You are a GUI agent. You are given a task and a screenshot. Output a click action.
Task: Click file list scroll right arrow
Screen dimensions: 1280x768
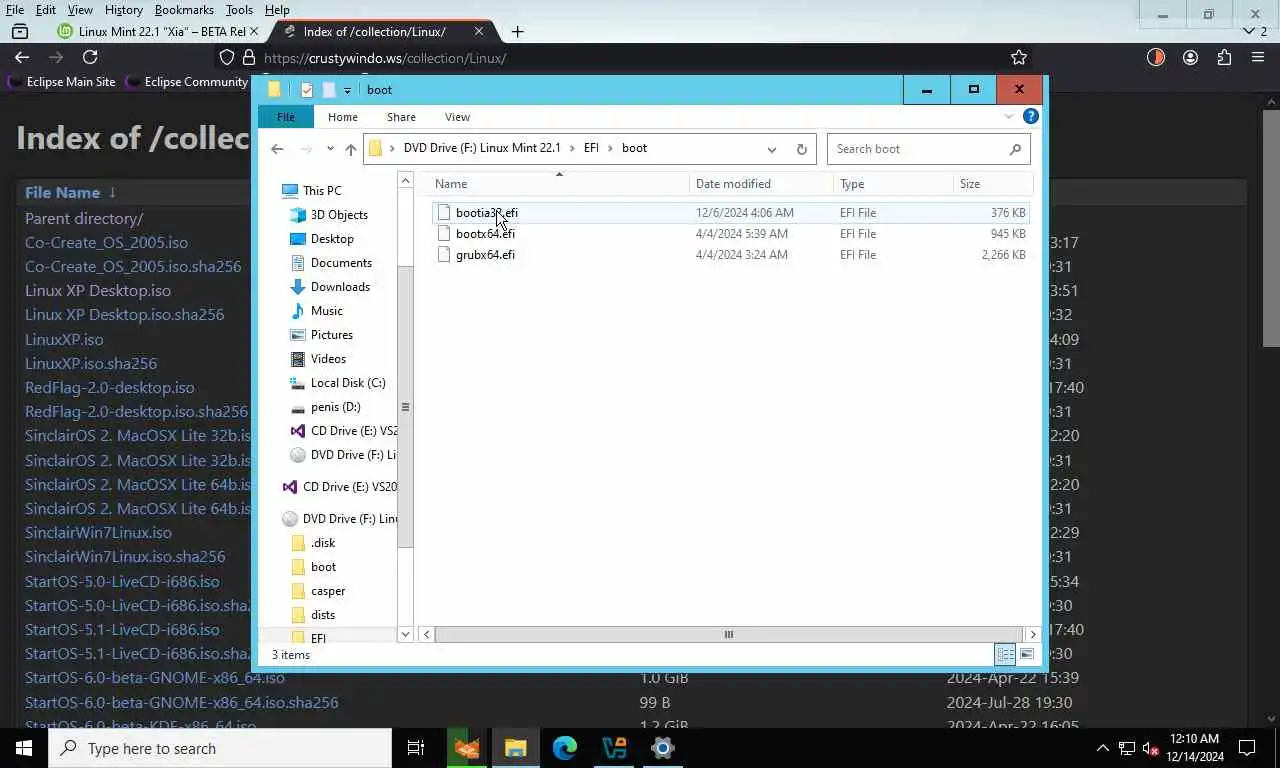click(x=1033, y=634)
